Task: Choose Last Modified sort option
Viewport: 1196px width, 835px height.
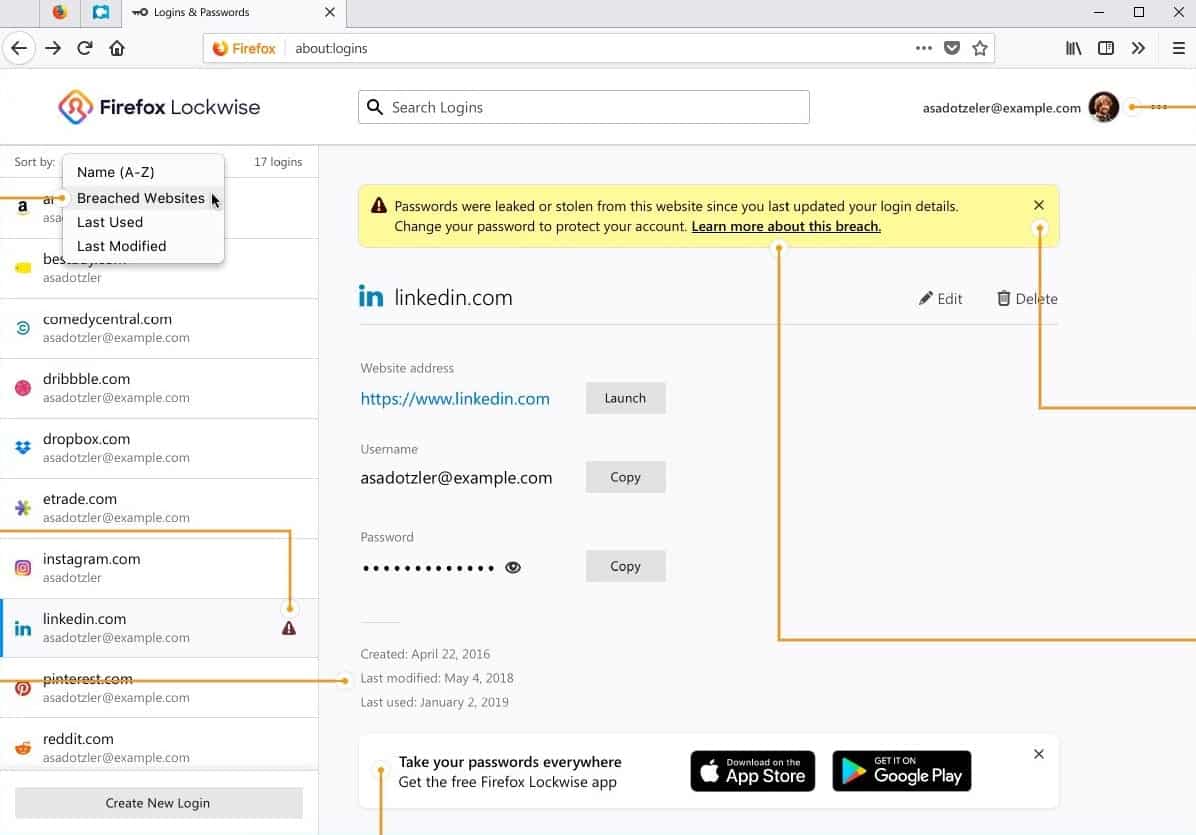Action: (x=143, y=246)
